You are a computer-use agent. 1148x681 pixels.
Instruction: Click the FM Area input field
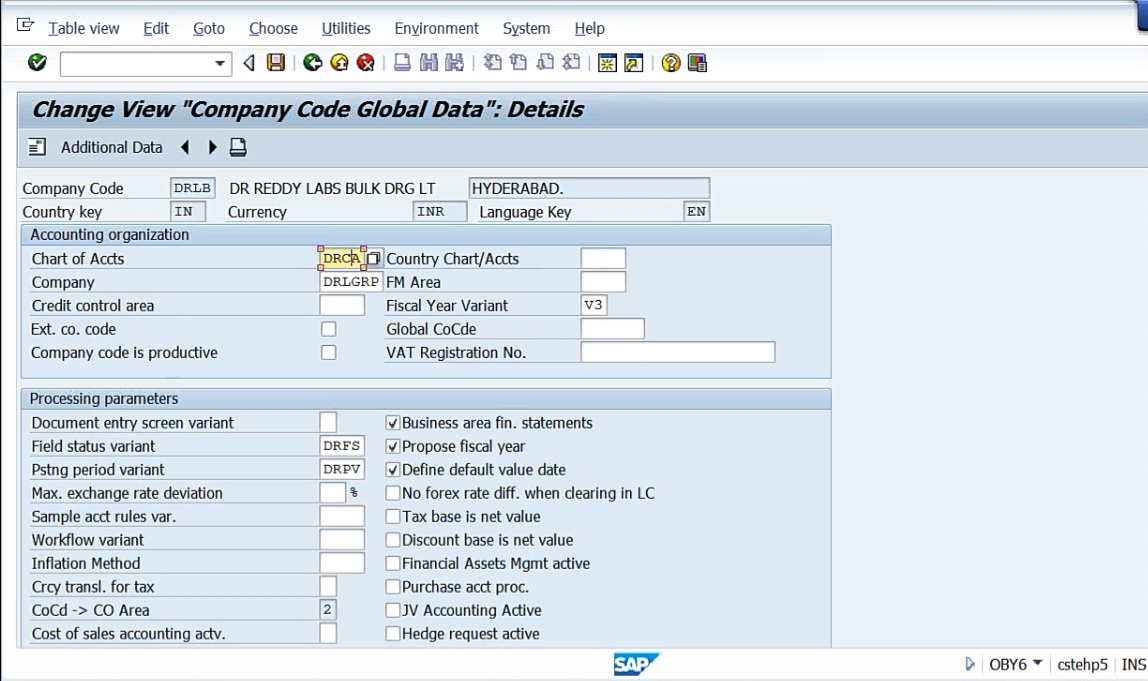coord(603,282)
